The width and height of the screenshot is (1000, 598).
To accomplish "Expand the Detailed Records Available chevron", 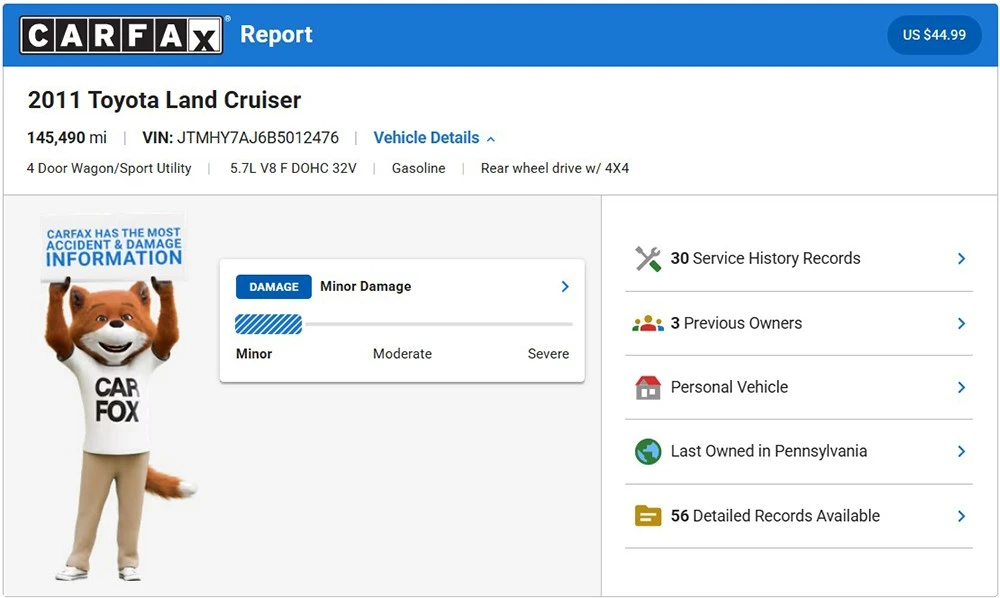I will click(962, 516).
